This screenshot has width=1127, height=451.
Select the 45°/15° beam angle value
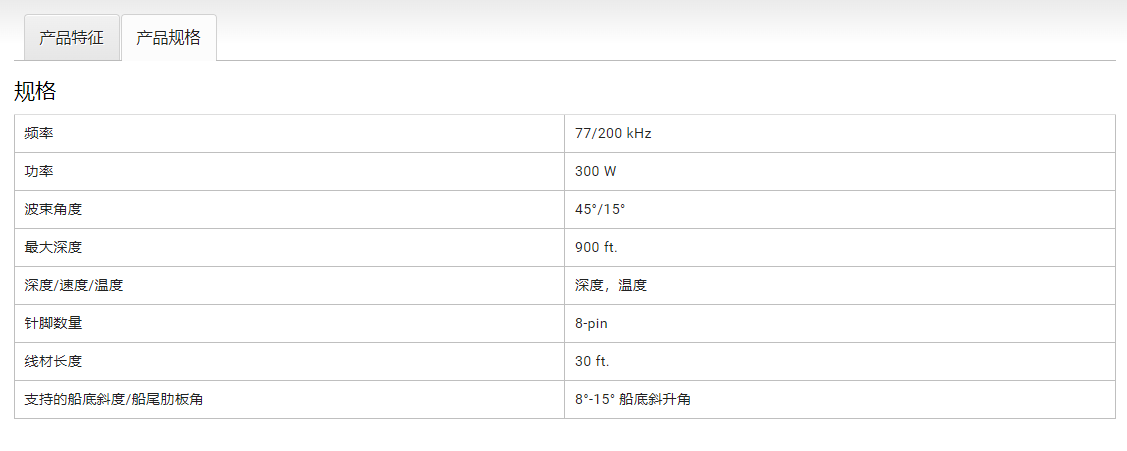[x=600, y=209]
